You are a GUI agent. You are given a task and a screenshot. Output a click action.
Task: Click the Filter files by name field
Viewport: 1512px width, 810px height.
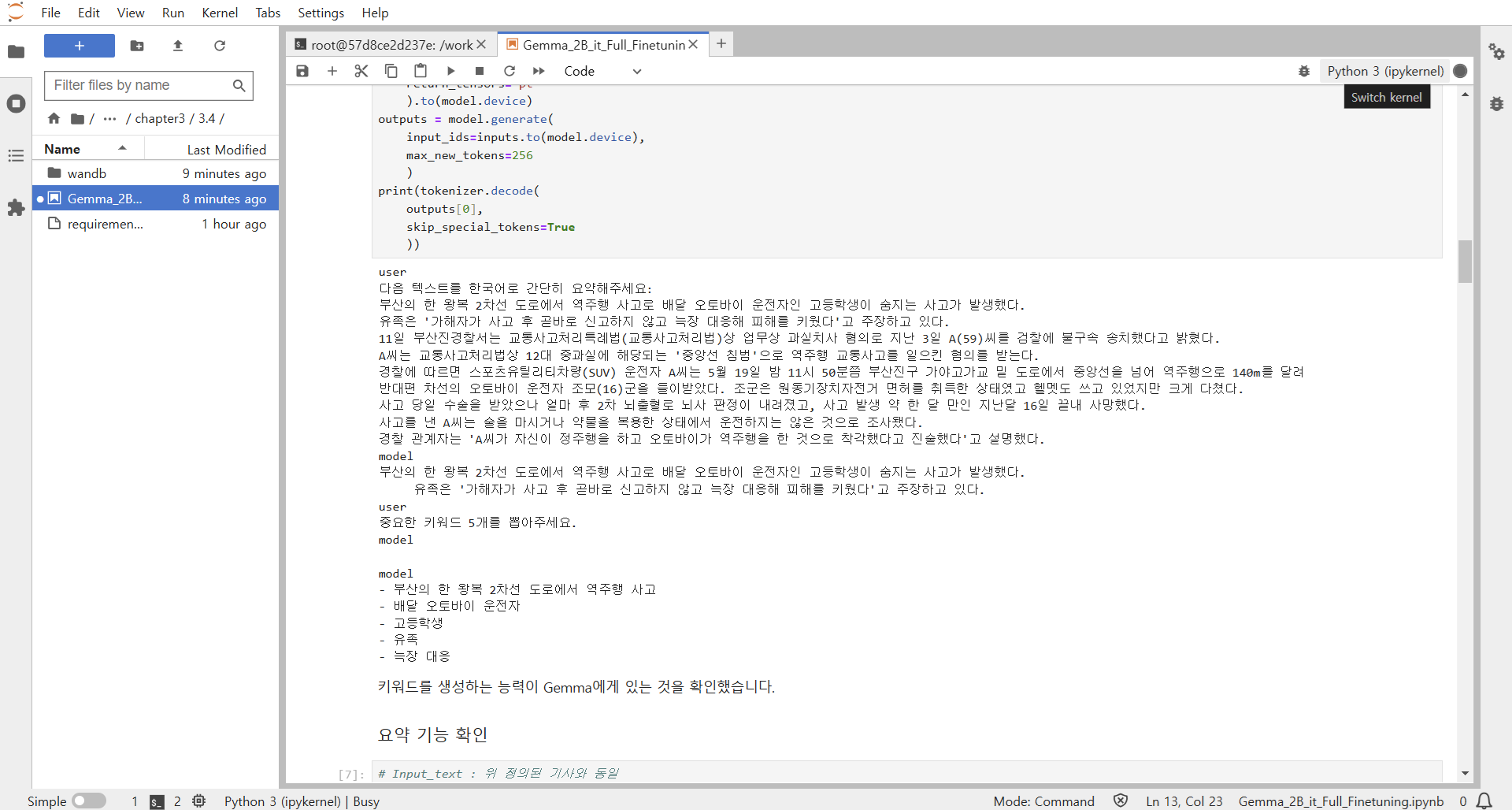pyautogui.click(x=149, y=85)
